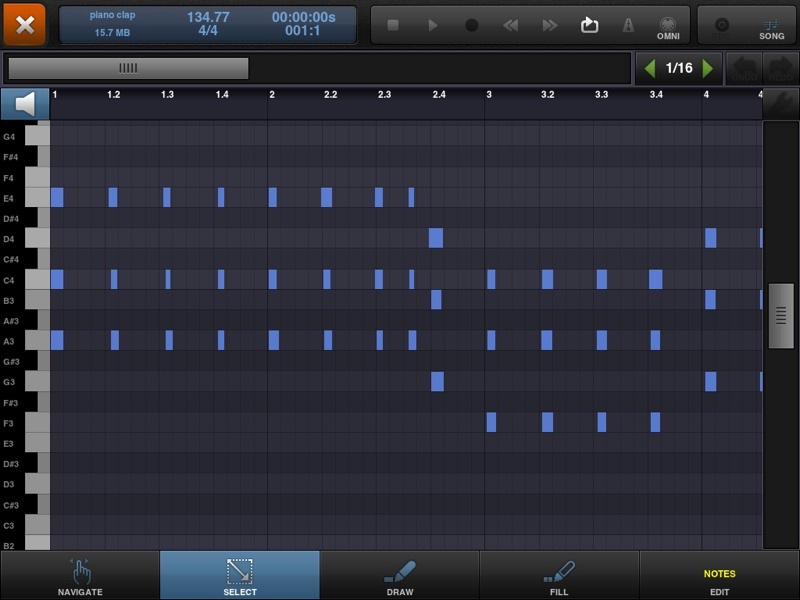This screenshot has width=800, height=600.
Task: Click the vertical scrollbar handle
Action: [x=781, y=315]
